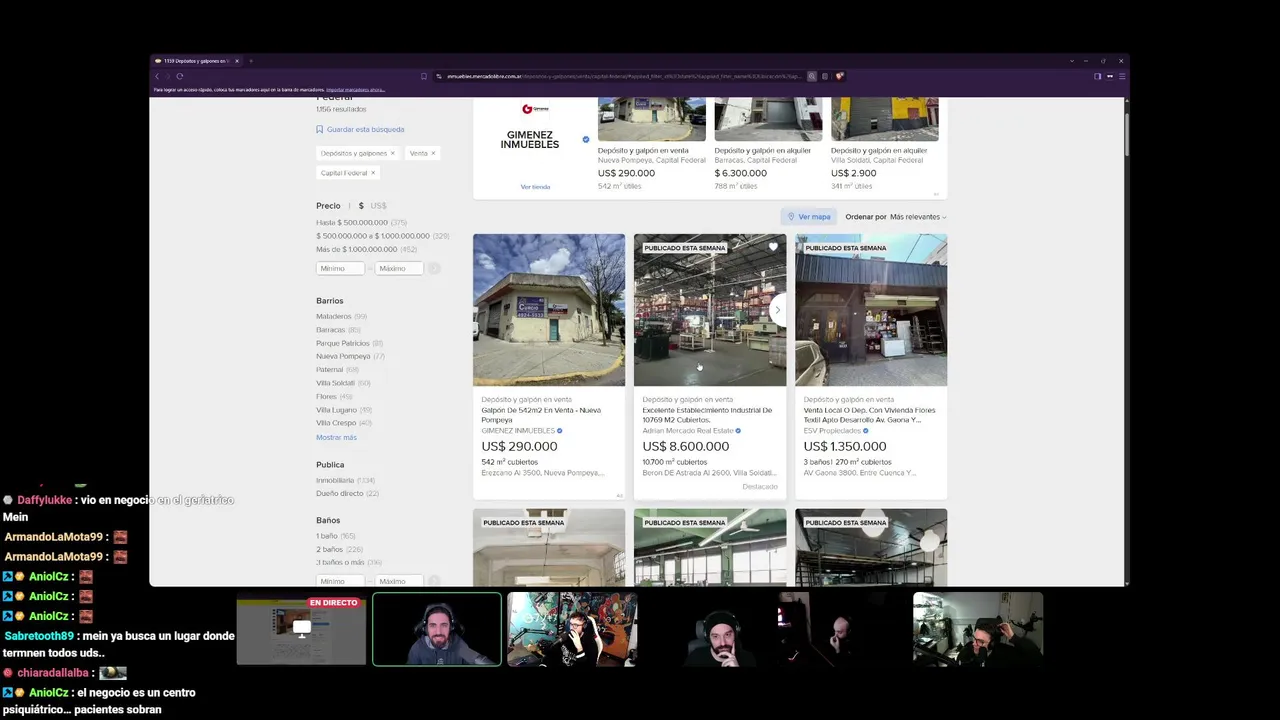This screenshot has width=1280, height=720.
Task: Click the Gimenez Inmuebles logo
Action: tap(535, 109)
